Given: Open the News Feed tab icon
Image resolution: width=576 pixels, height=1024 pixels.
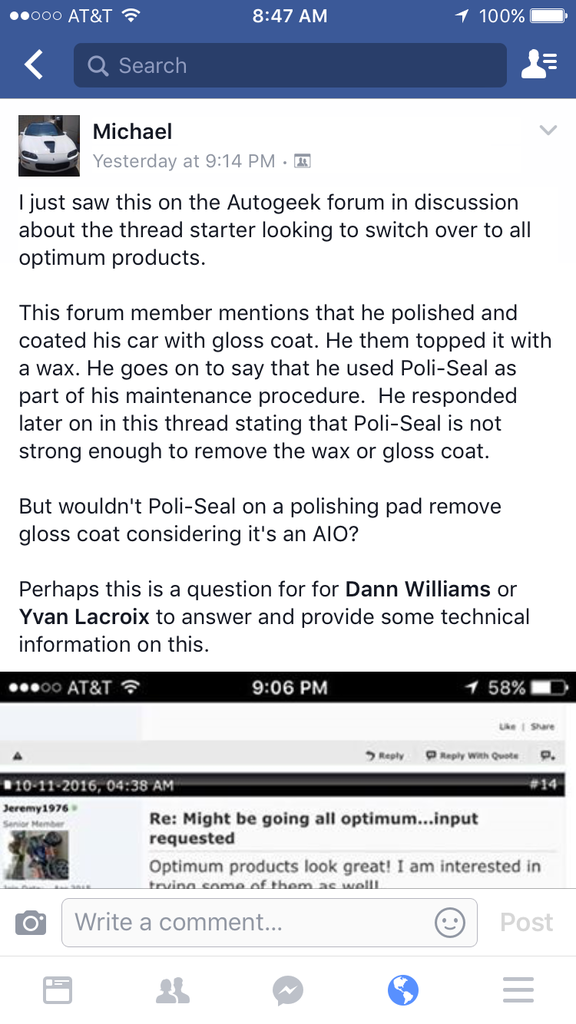Looking at the screenshot, I should tap(57, 990).
